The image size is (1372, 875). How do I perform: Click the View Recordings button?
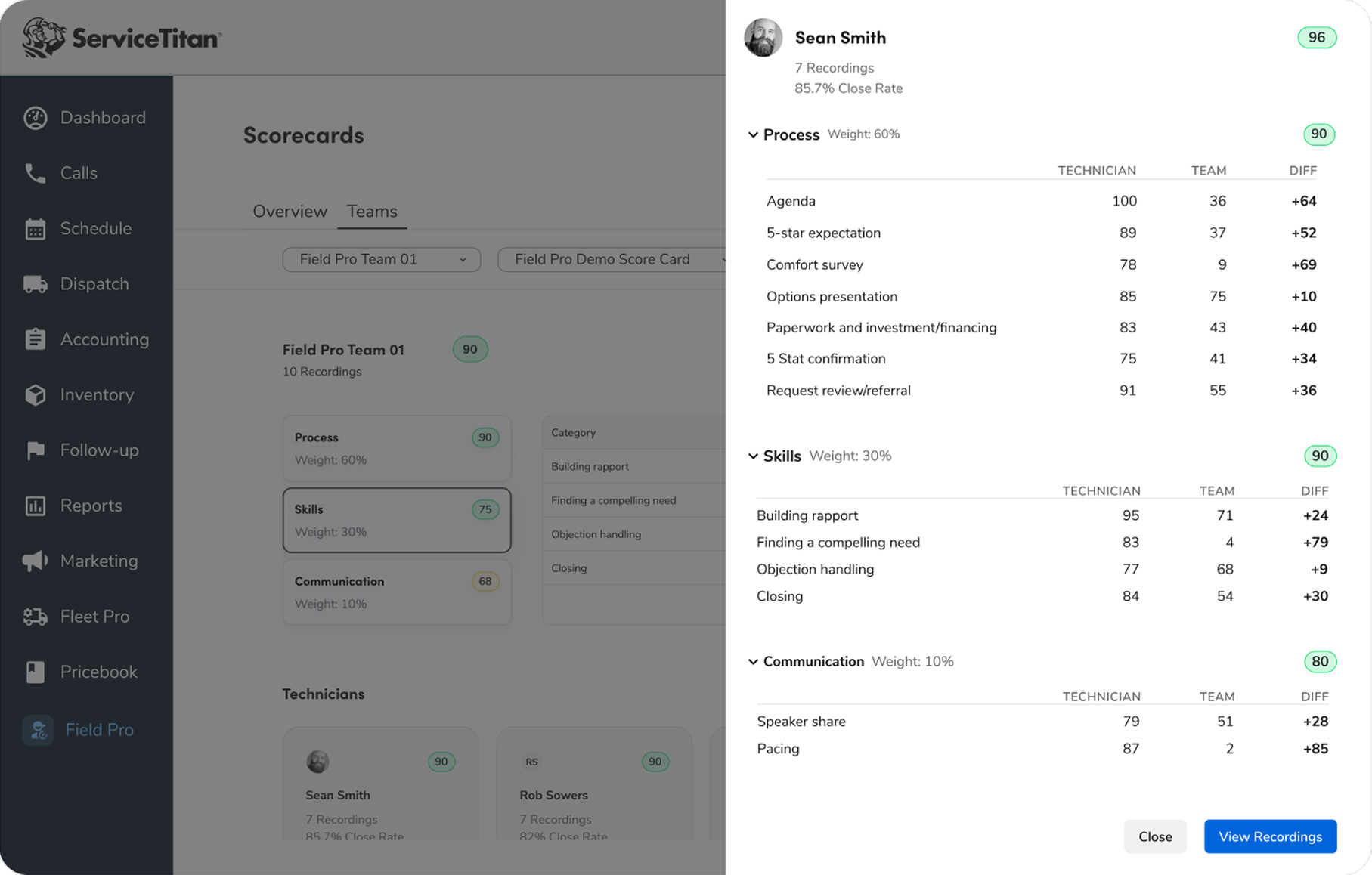point(1270,836)
